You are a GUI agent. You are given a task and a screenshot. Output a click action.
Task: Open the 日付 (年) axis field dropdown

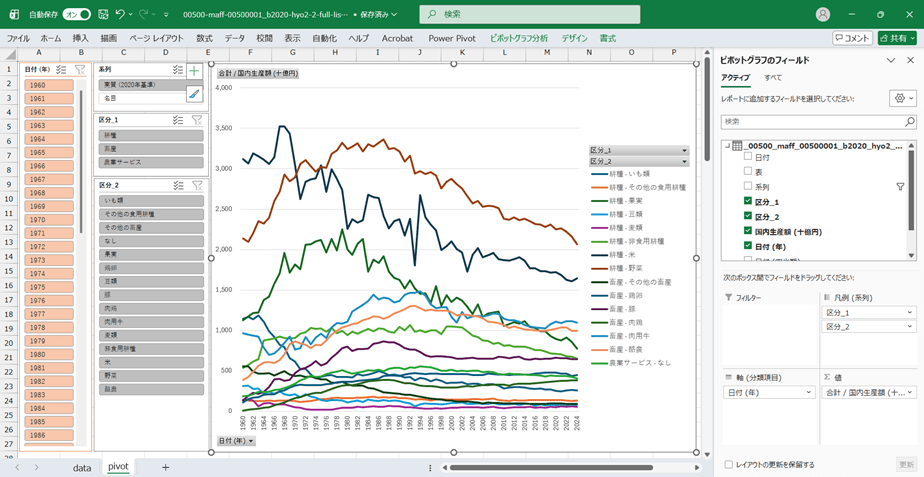[808, 393]
